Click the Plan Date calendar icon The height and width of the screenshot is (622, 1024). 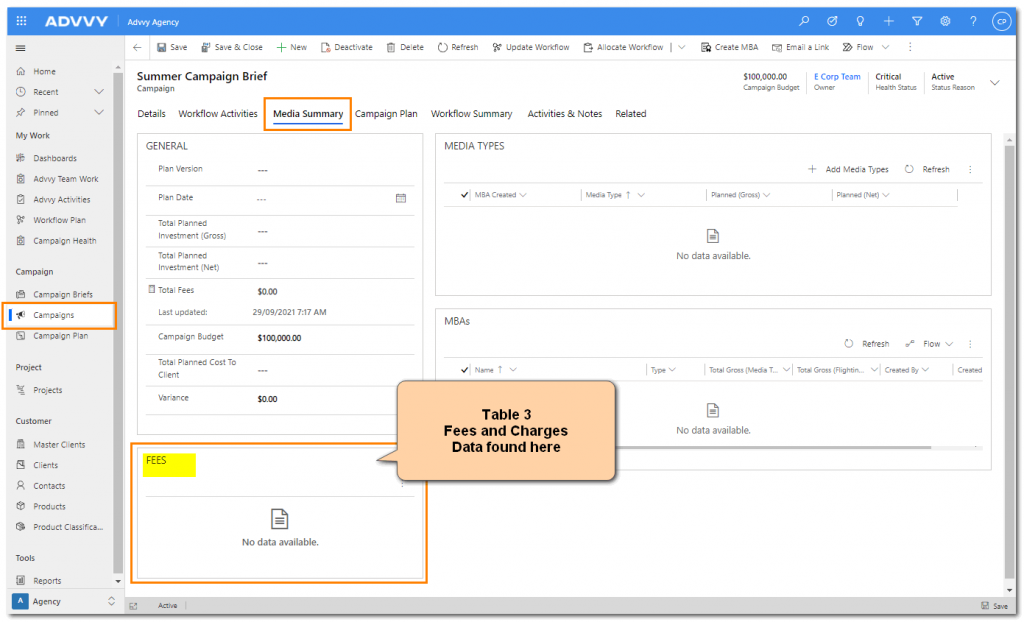pos(401,198)
